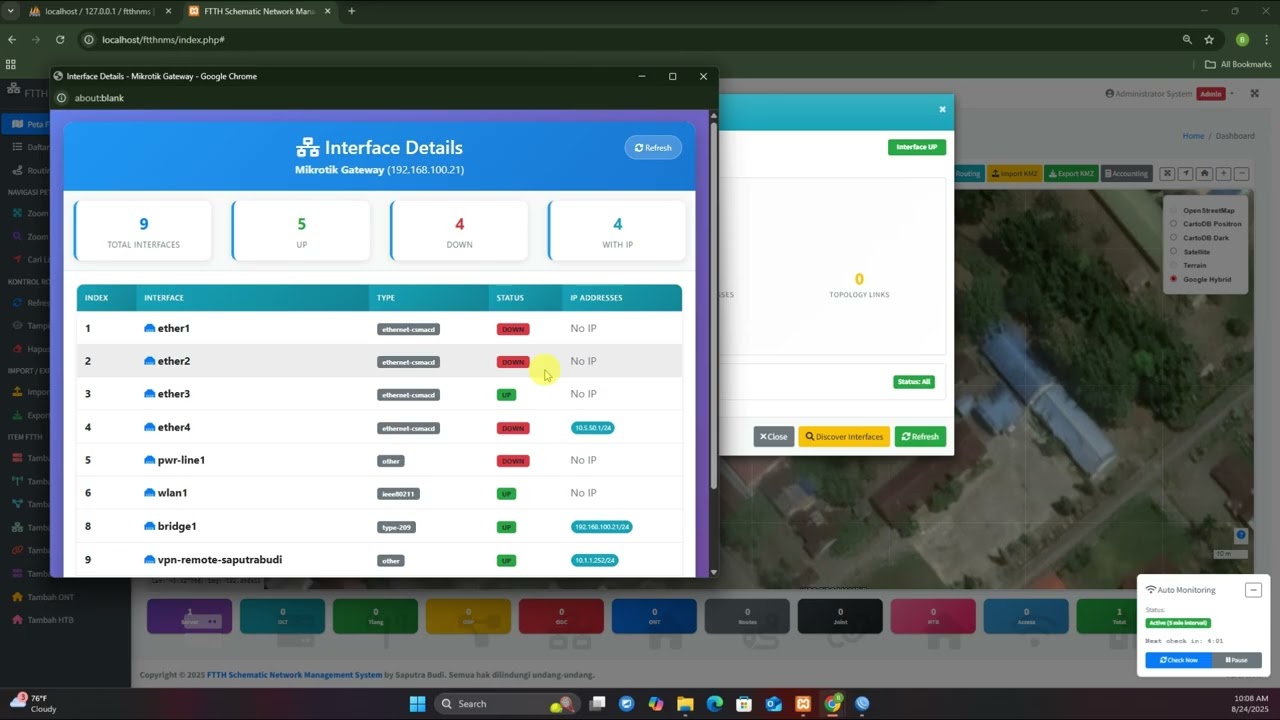
Task: Select the bridge1 interface icon
Action: click(149, 526)
